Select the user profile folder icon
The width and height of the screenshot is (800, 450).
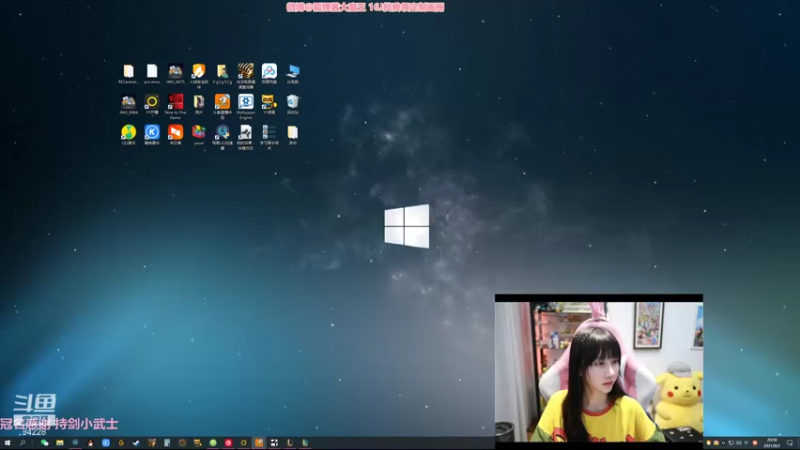pyautogui.click(x=222, y=73)
